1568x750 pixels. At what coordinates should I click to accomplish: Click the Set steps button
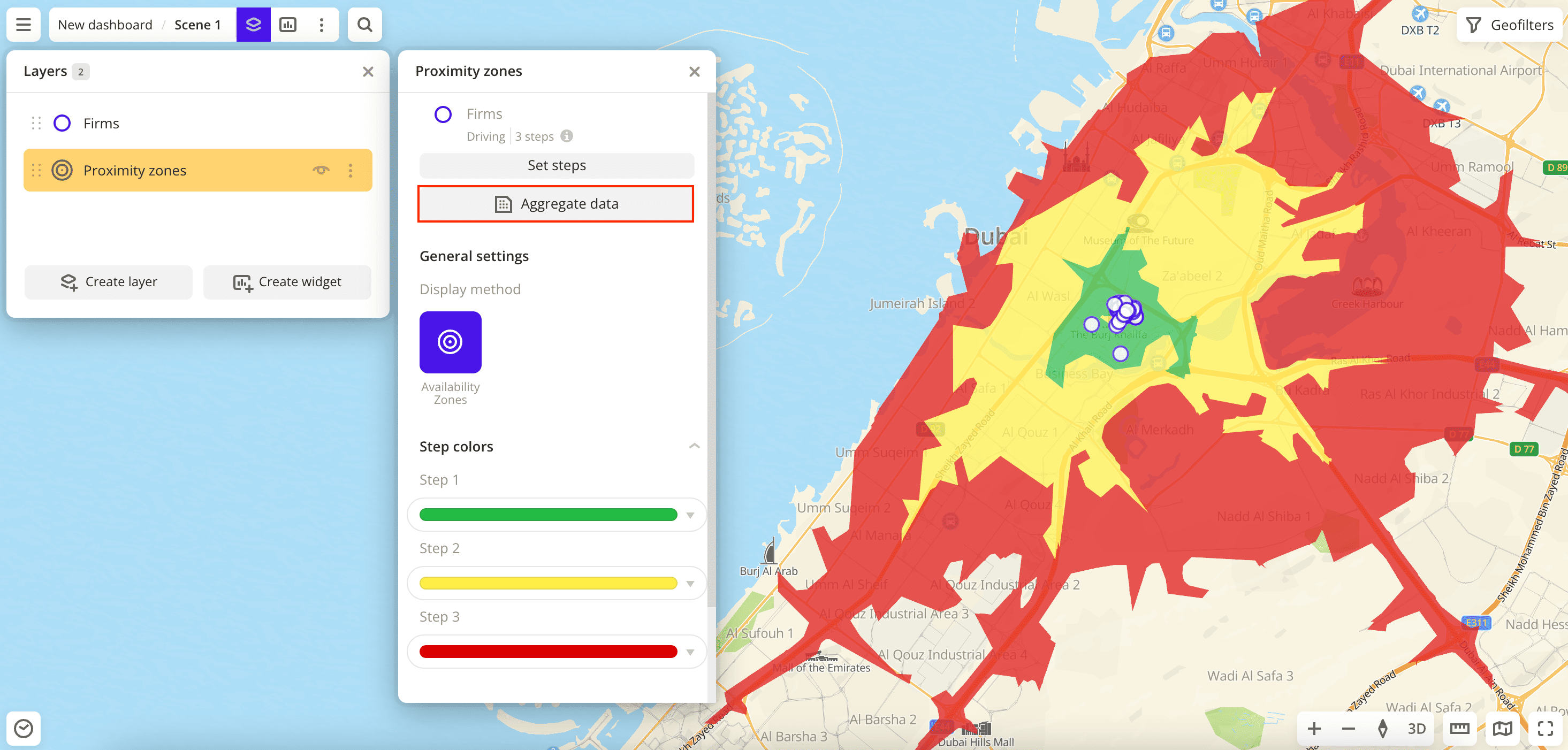555,165
